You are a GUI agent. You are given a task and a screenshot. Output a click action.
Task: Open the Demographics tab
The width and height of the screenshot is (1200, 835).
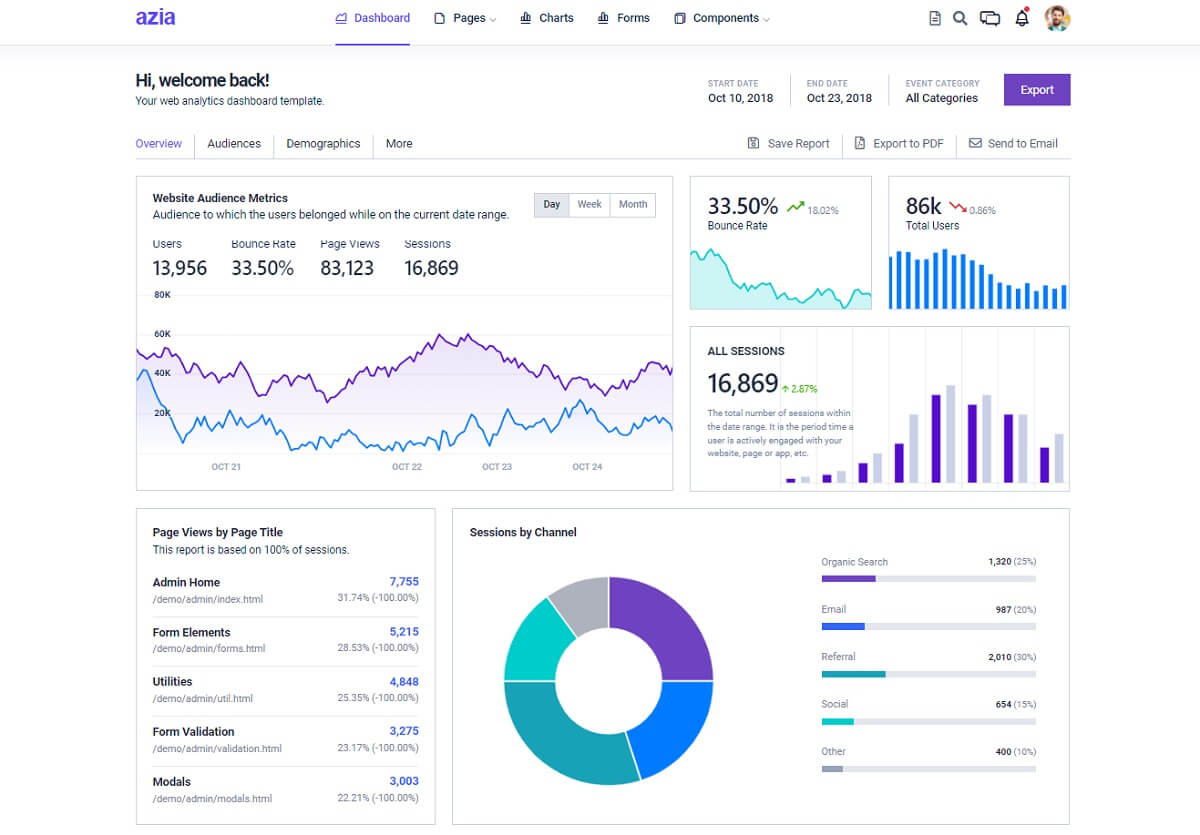click(322, 143)
